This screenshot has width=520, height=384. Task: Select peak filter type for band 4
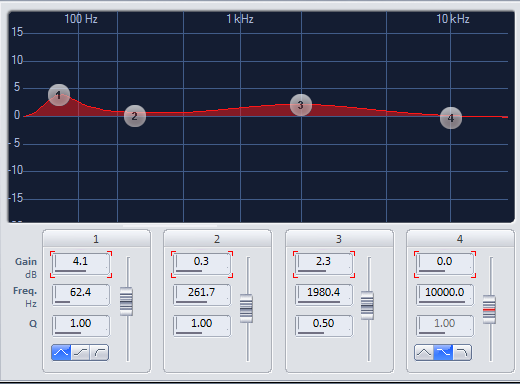[424, 353]
